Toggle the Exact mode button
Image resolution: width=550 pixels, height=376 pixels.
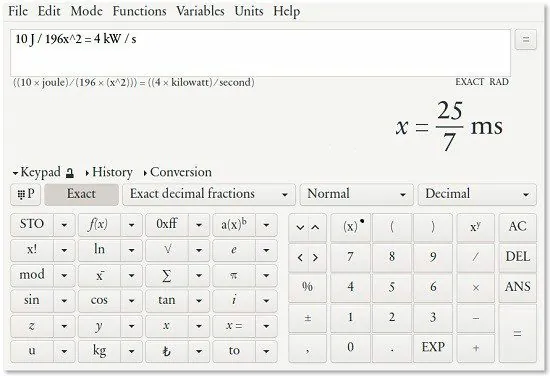(x=81, y=194)
